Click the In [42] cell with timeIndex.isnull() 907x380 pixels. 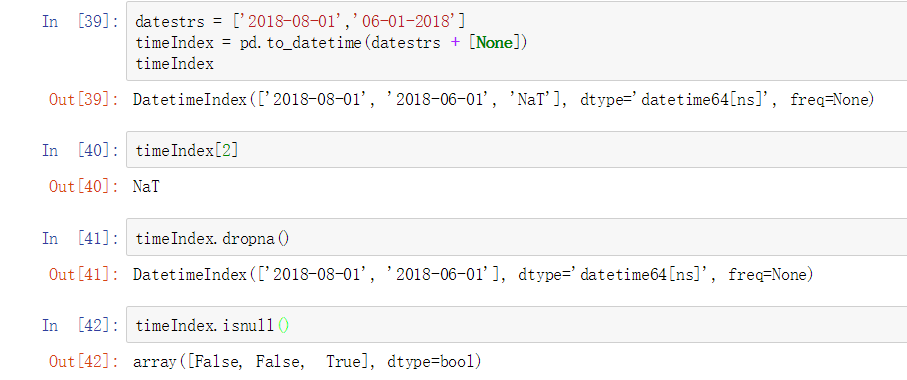(x=517, y=325)
